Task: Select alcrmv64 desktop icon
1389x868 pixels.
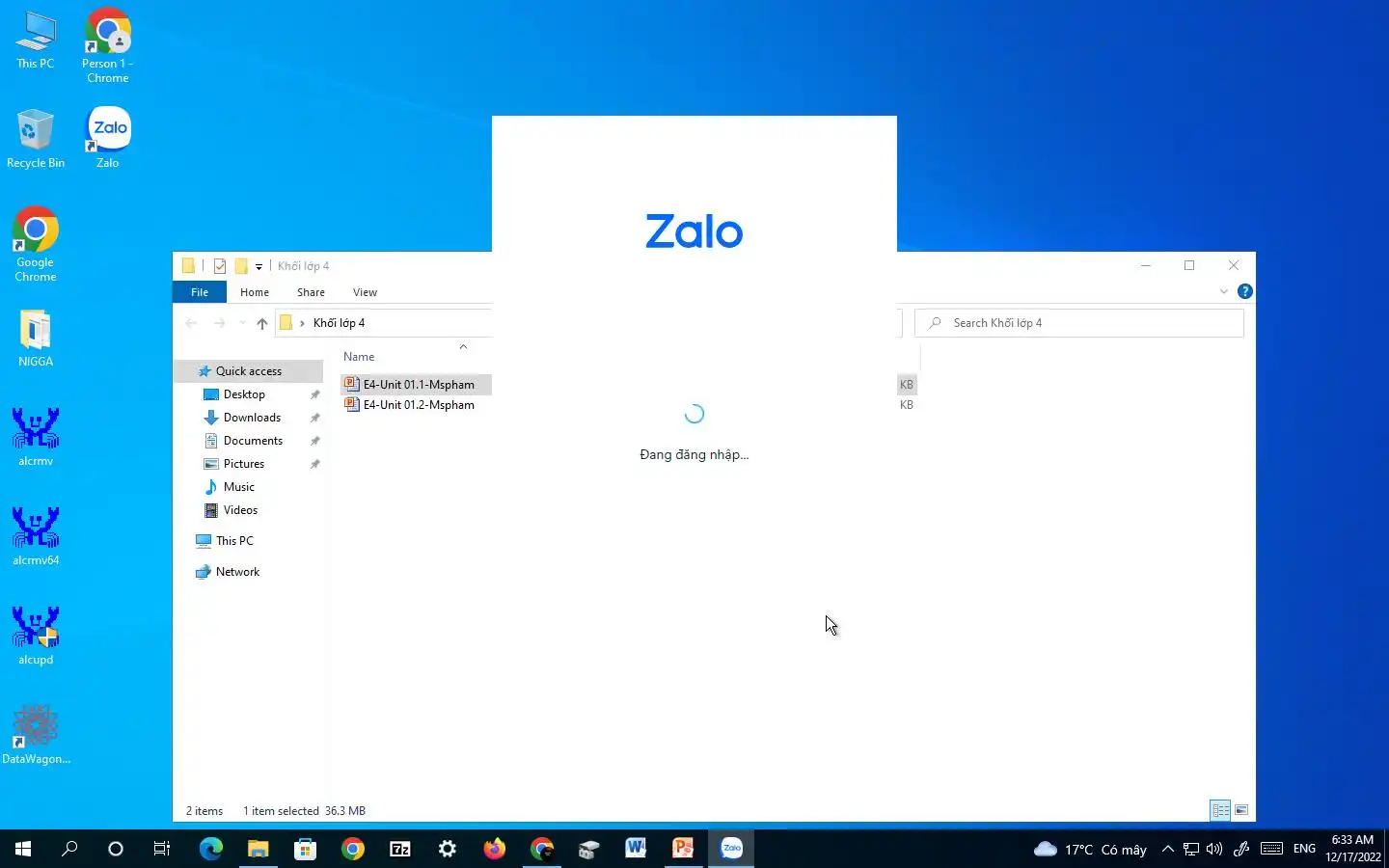Action: [x=36, y=536]
